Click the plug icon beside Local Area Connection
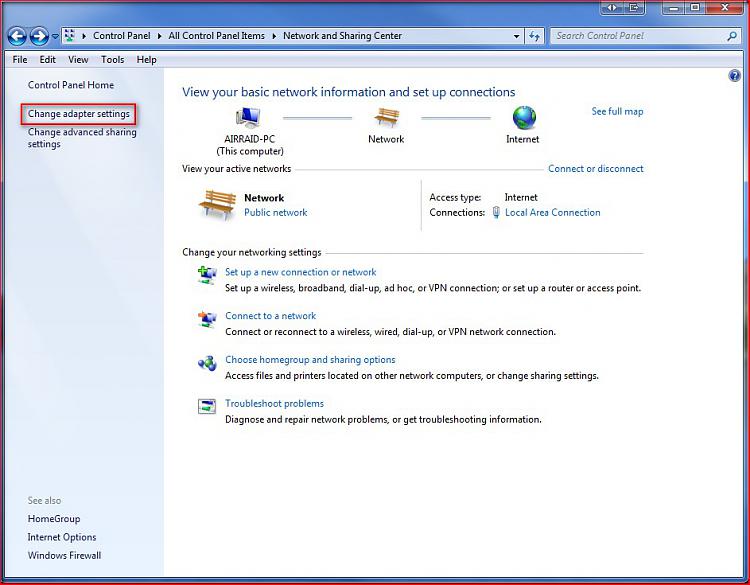 pos(496,212)
